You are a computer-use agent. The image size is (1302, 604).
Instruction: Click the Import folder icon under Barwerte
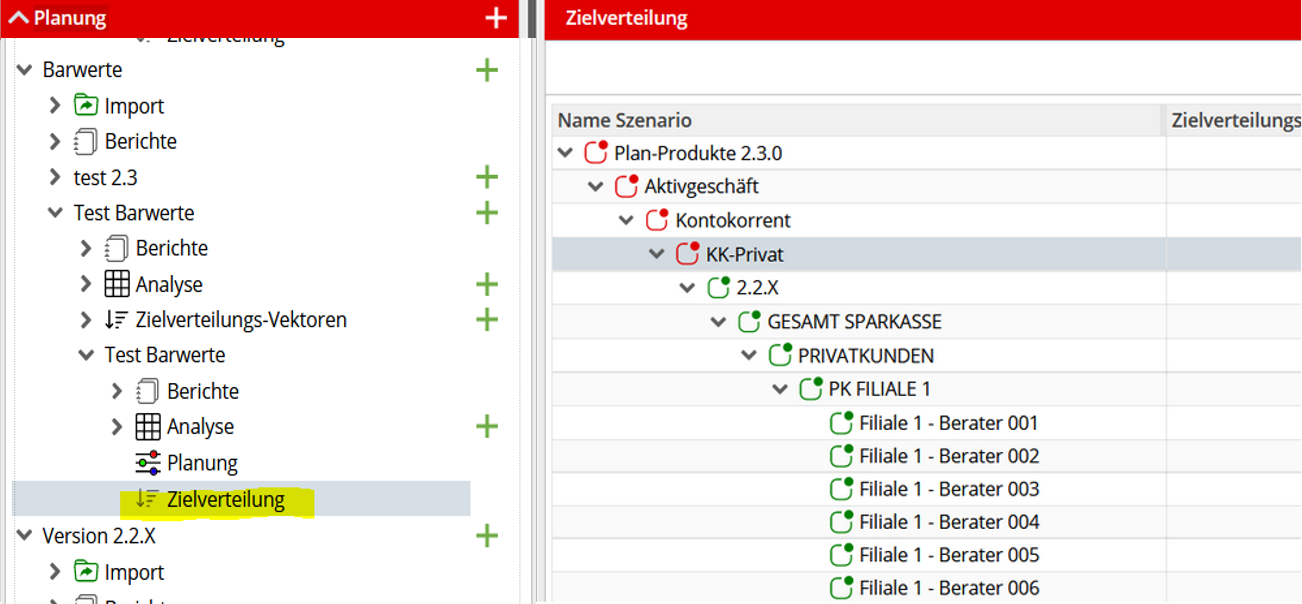(86, 106)
